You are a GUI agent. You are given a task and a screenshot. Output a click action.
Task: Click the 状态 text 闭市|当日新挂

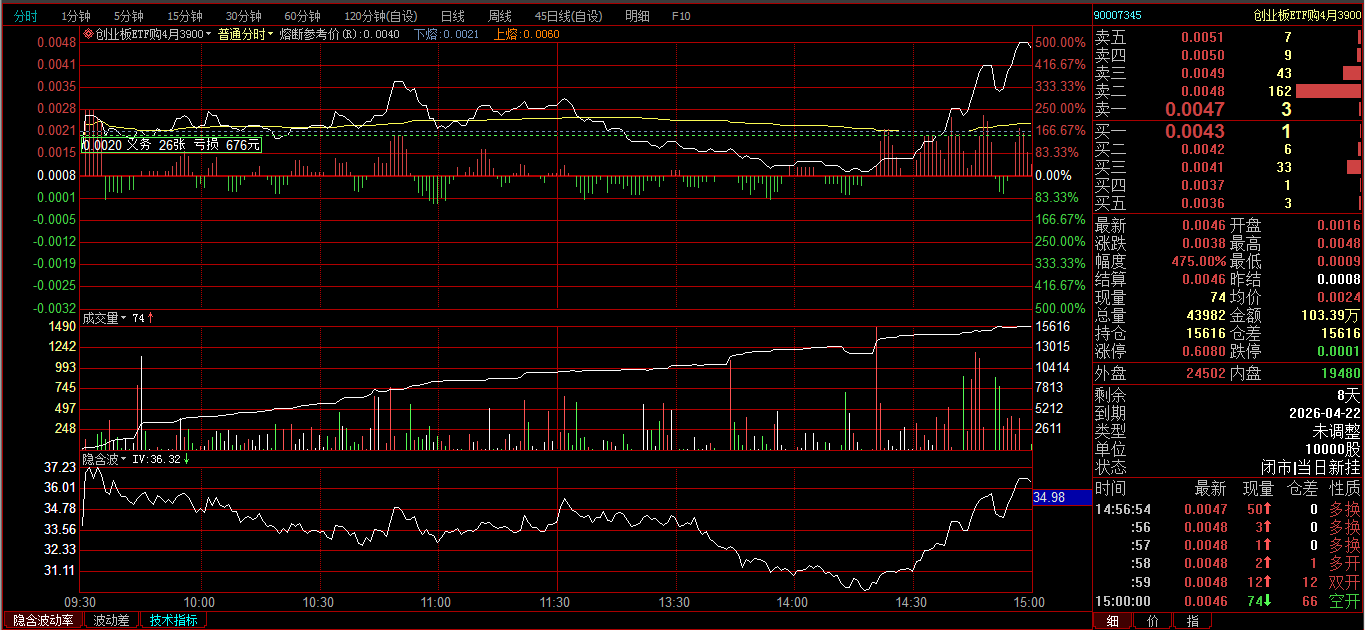point(1311,467)
